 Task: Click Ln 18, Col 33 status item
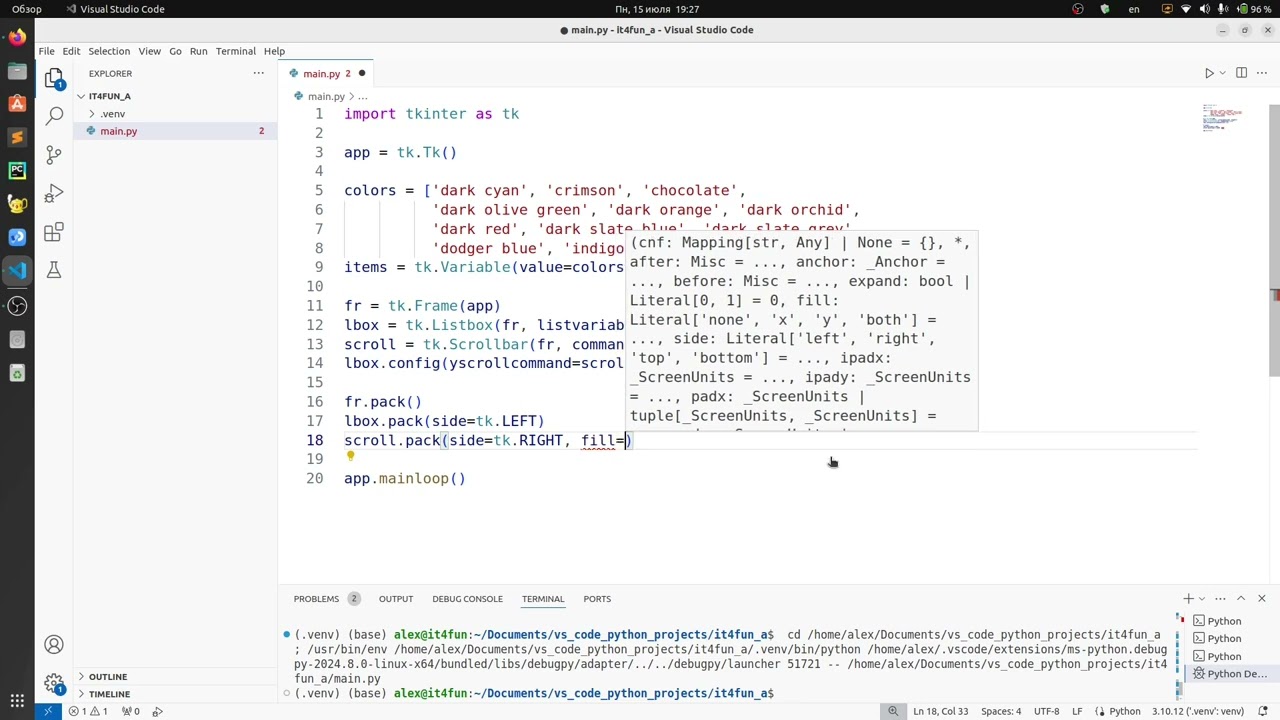pyautogui.click(x=940, y=711)
